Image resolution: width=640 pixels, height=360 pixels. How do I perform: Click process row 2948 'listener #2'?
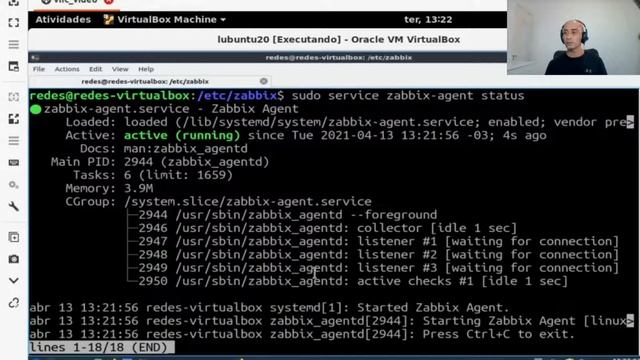pyautogui.click(x=378, y=255)
